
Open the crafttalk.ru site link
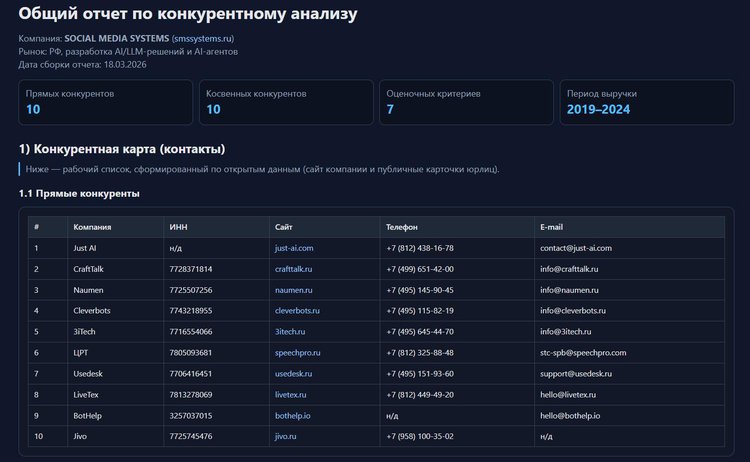[x=293, y=269]
